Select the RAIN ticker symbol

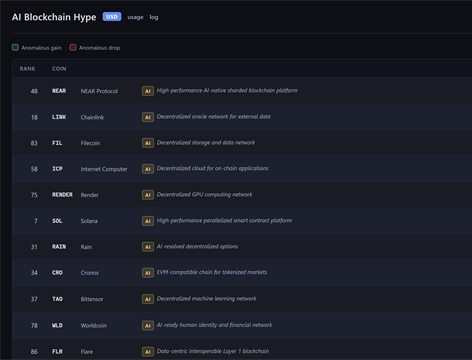click(59, 247)
